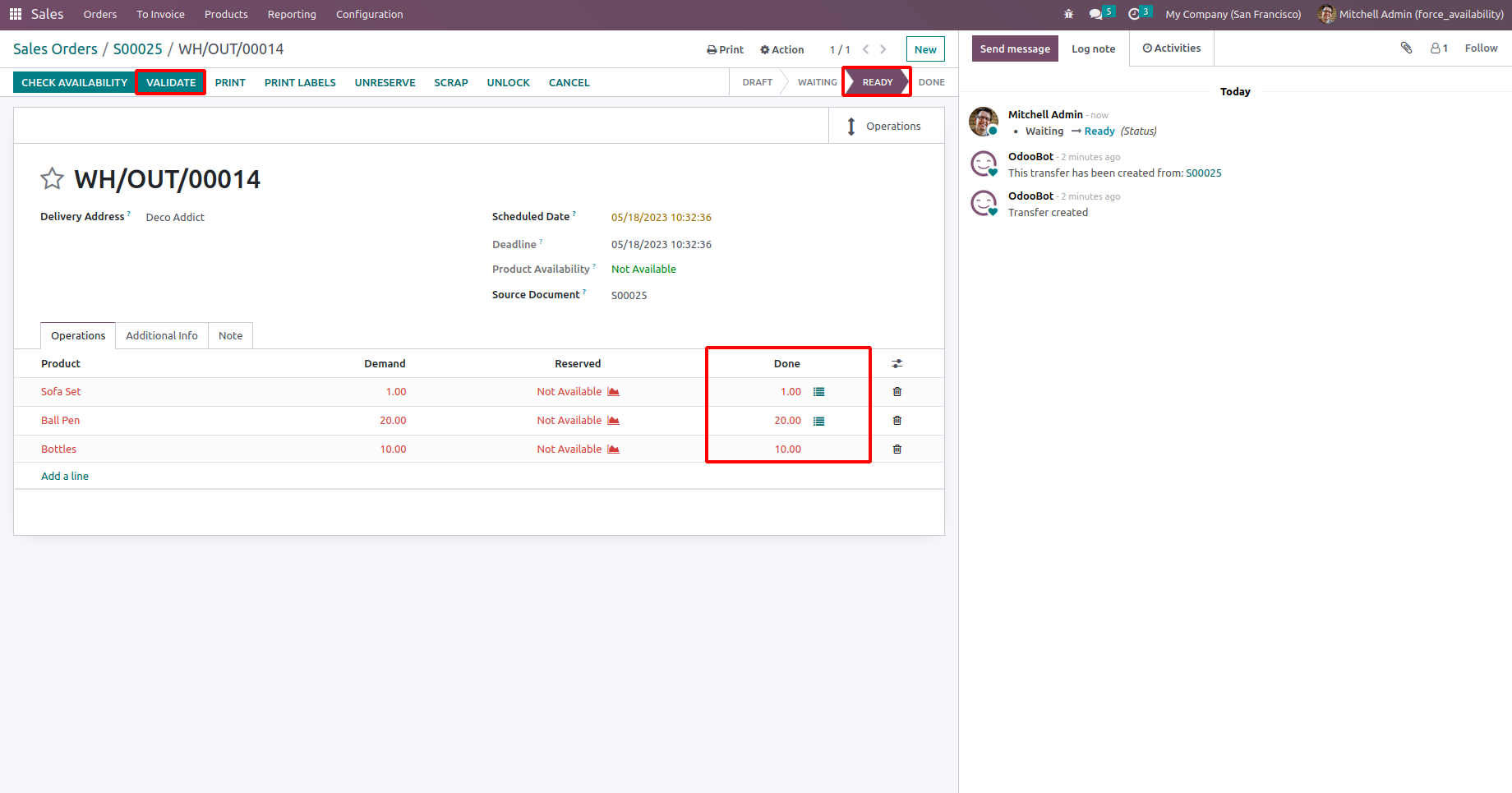Click the Scrap button
1512x793 pixels.
451,82
